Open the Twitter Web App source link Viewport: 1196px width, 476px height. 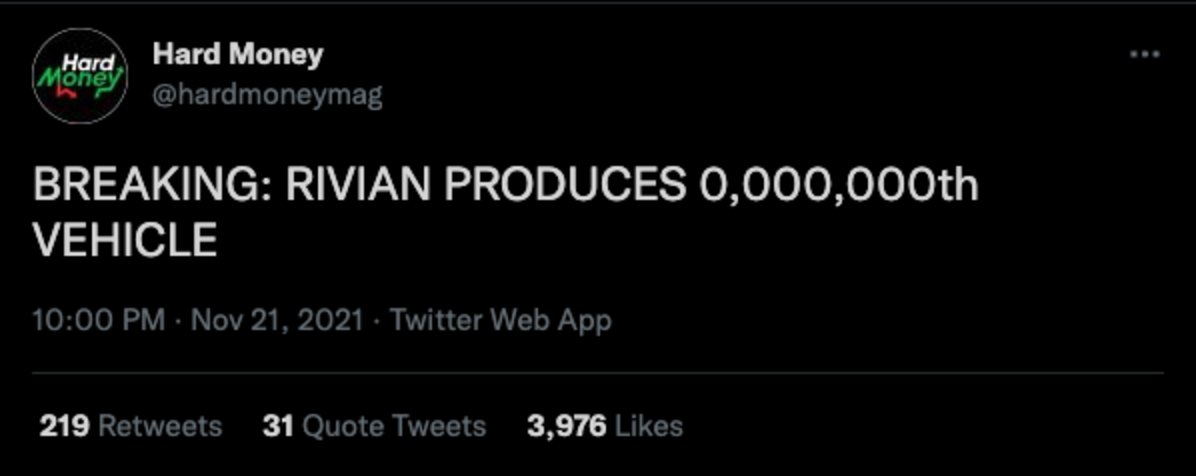(501, 320)
